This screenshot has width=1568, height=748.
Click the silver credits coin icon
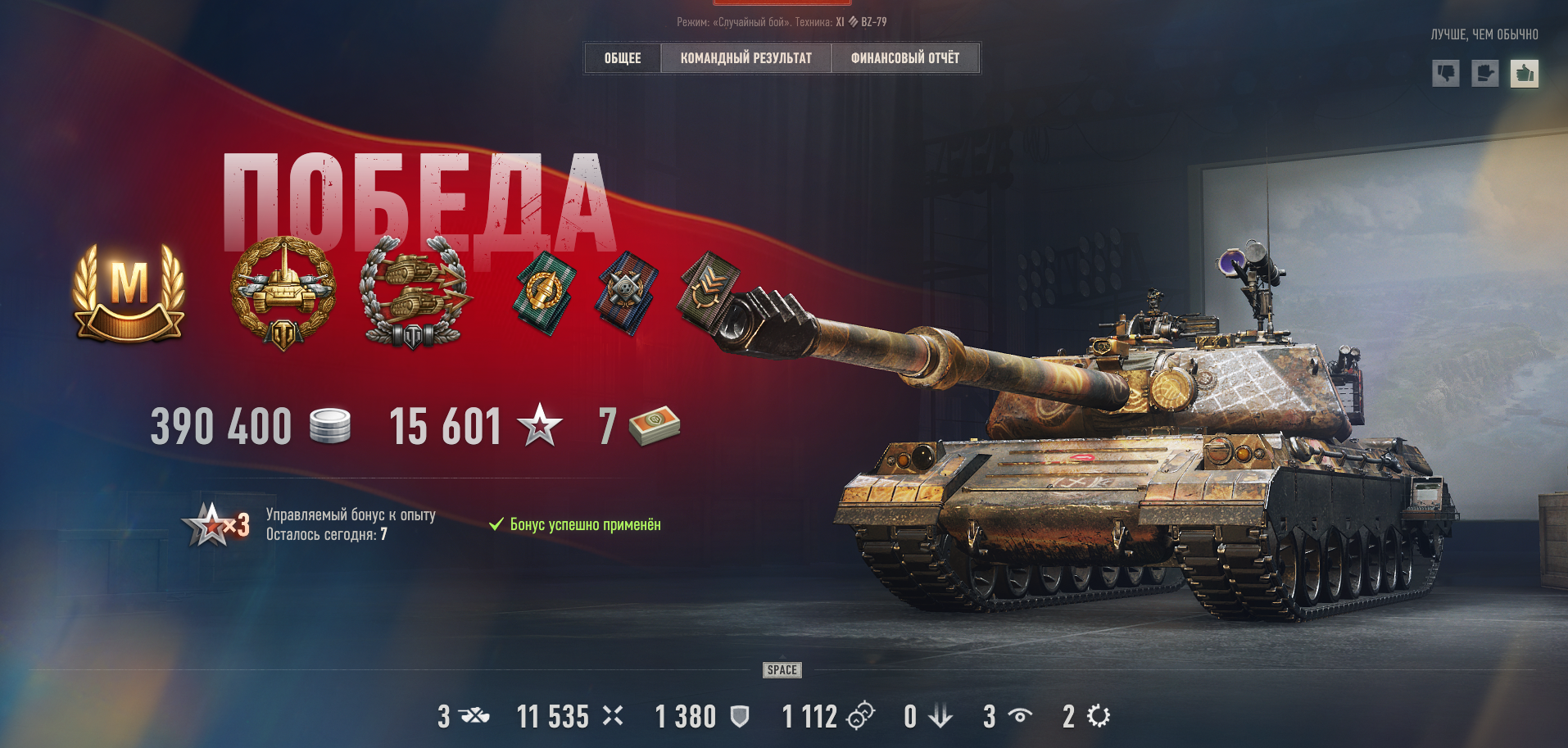(x=330, y=426)
